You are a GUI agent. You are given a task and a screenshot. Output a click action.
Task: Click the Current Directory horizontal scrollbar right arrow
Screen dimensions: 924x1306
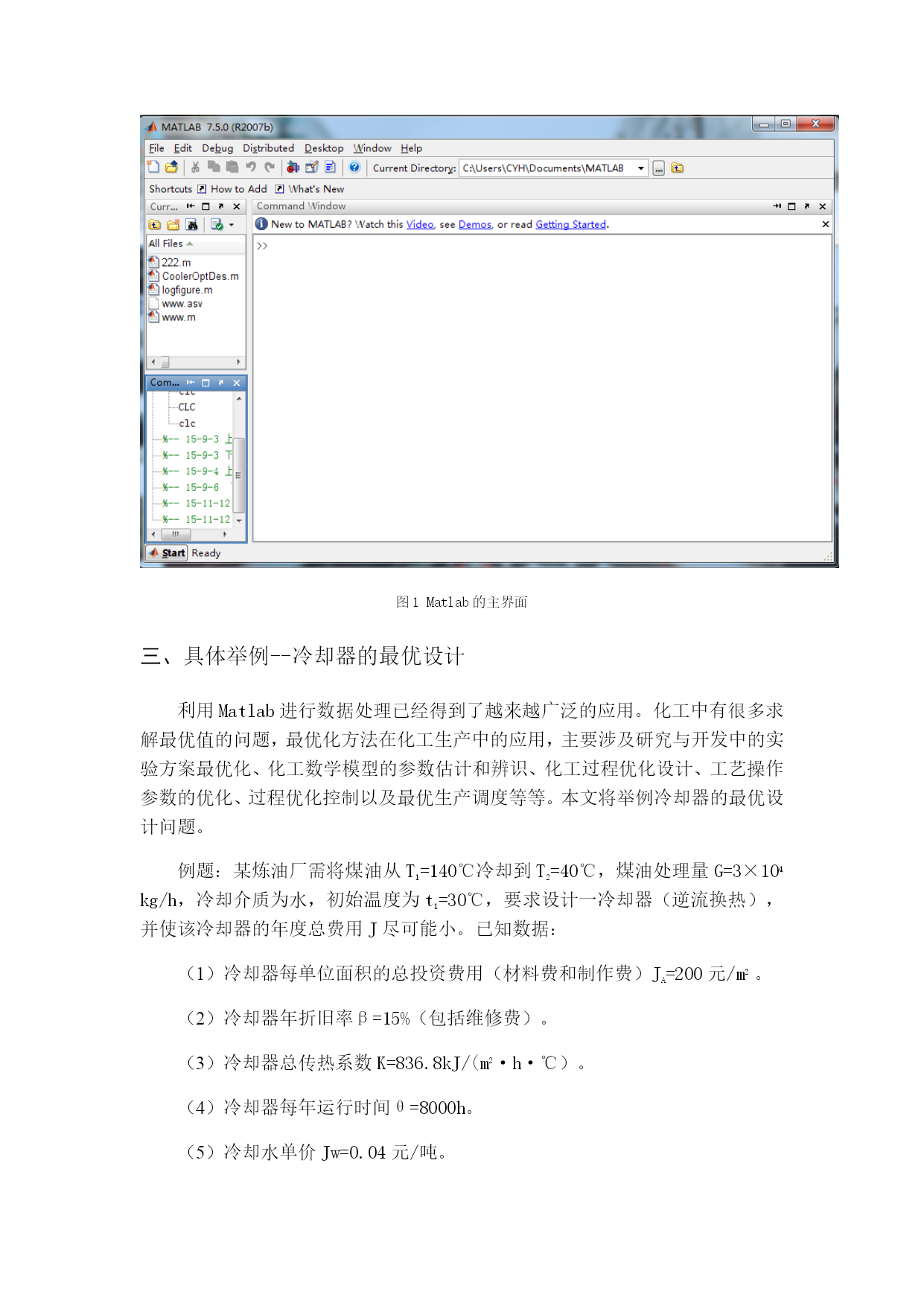(239, 362)
